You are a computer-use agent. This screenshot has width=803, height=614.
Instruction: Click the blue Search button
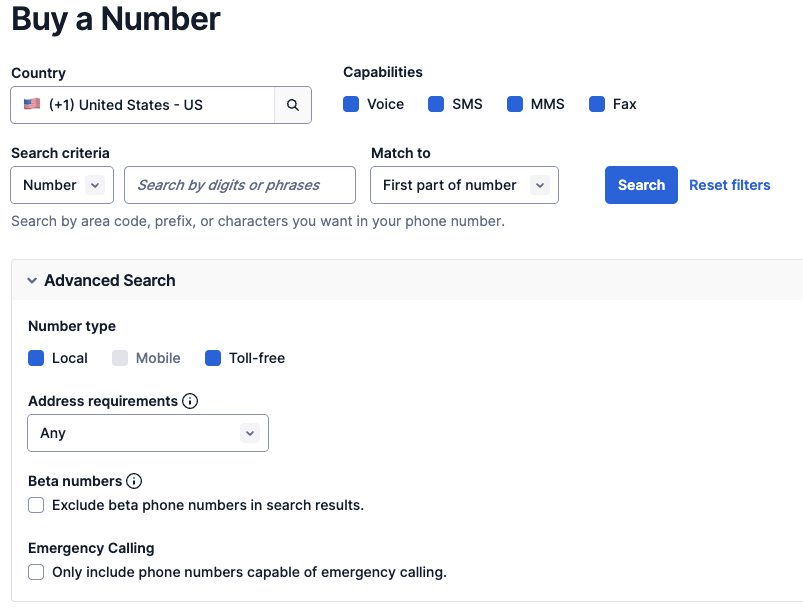click(x=641, y=185)
